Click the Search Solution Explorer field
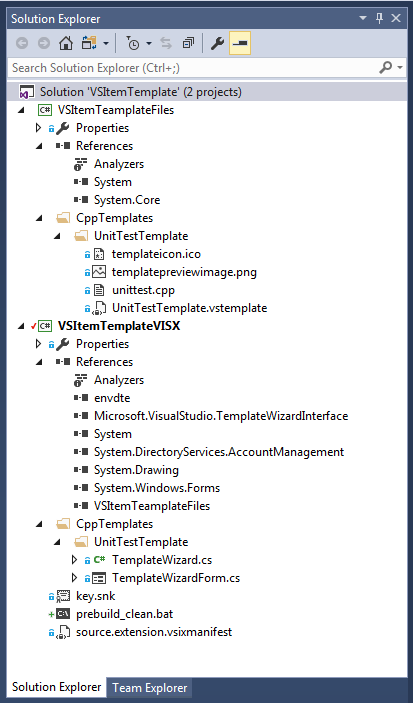This screenshot has width=413, height=703. pyautogui.click(x=193, y=68)
